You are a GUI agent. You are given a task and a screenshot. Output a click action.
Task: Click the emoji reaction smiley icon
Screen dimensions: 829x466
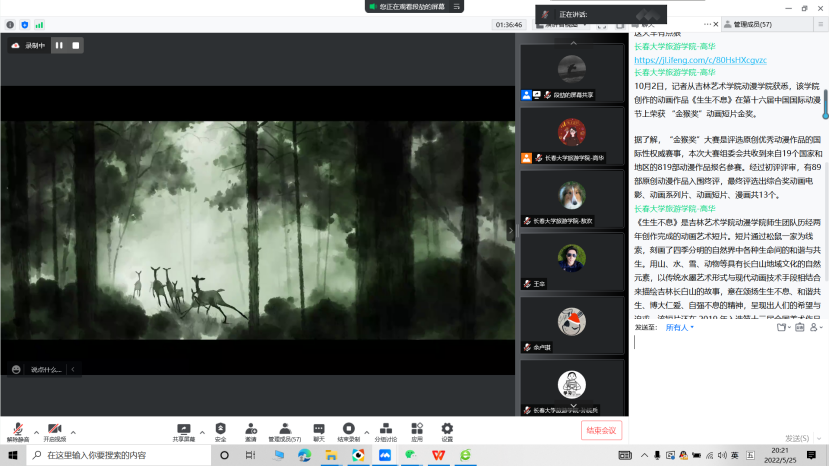coord(16,370)
